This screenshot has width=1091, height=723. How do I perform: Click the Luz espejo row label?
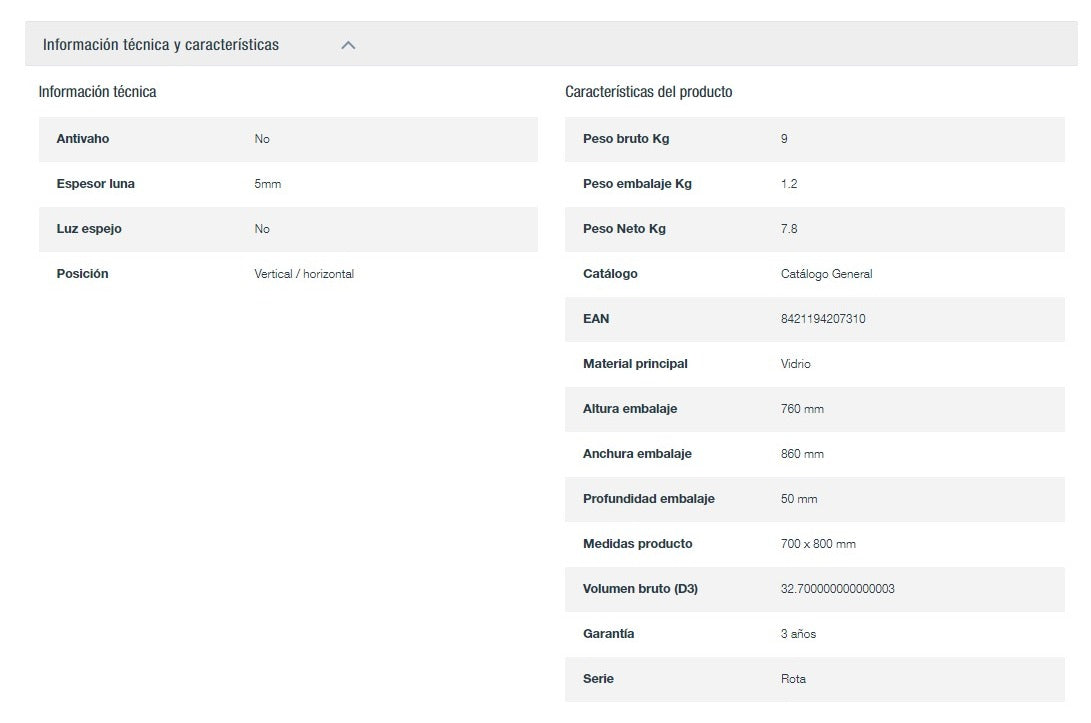(89, 229)
